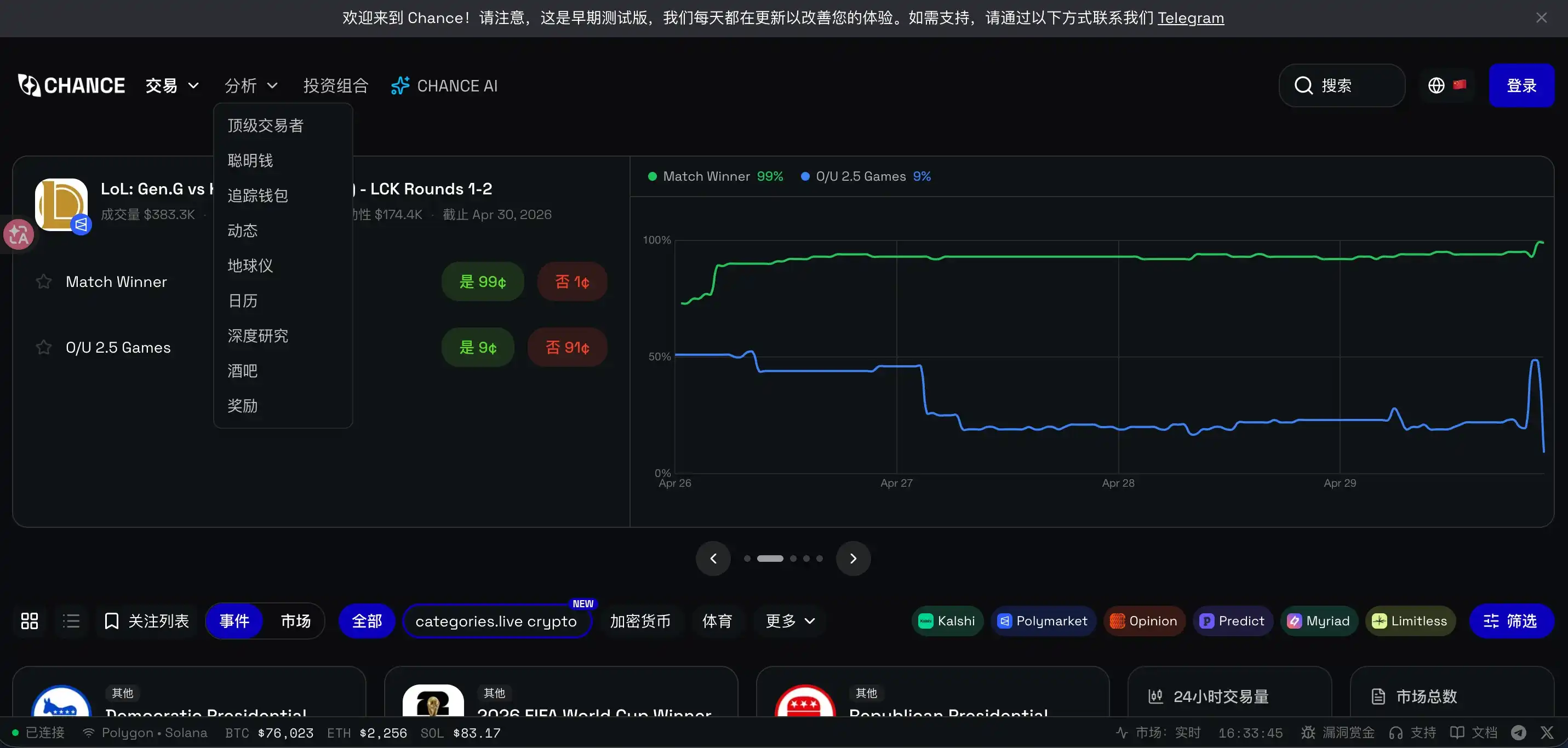
Task: Open Republican Presidential event thumbnail
Action: 805,701
